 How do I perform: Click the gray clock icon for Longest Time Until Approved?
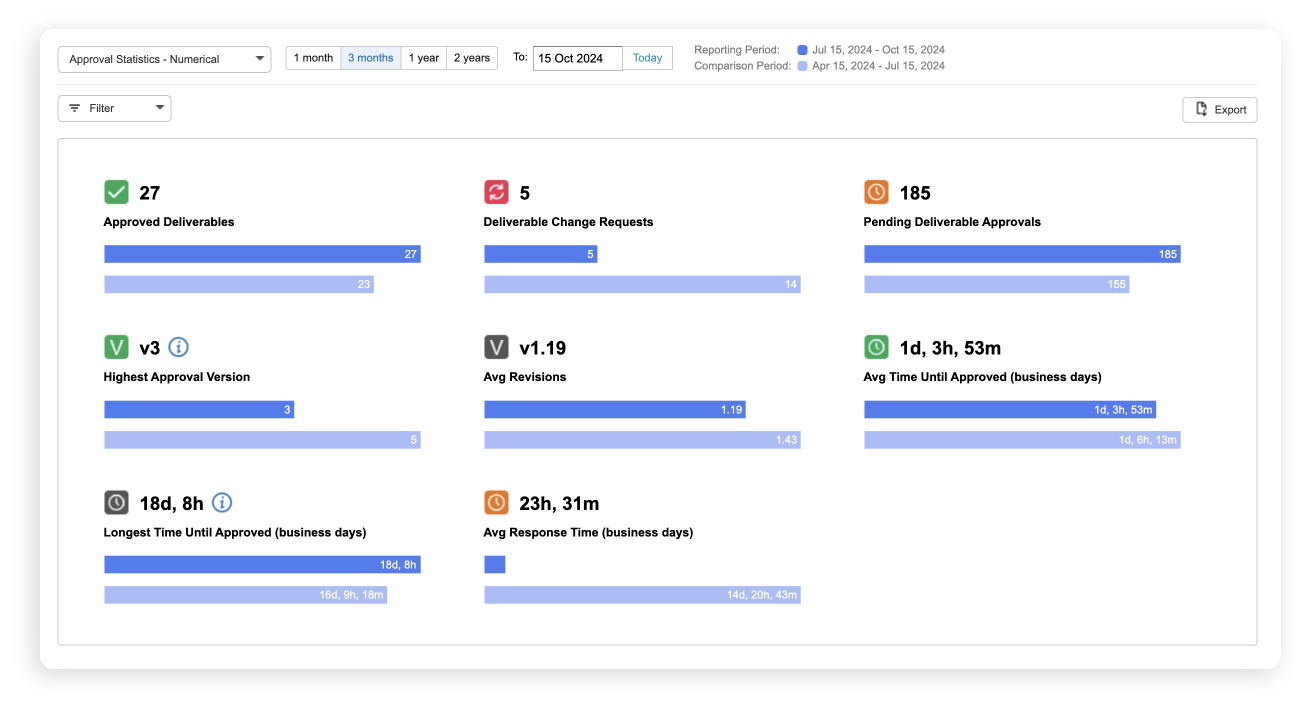[115, 502]
